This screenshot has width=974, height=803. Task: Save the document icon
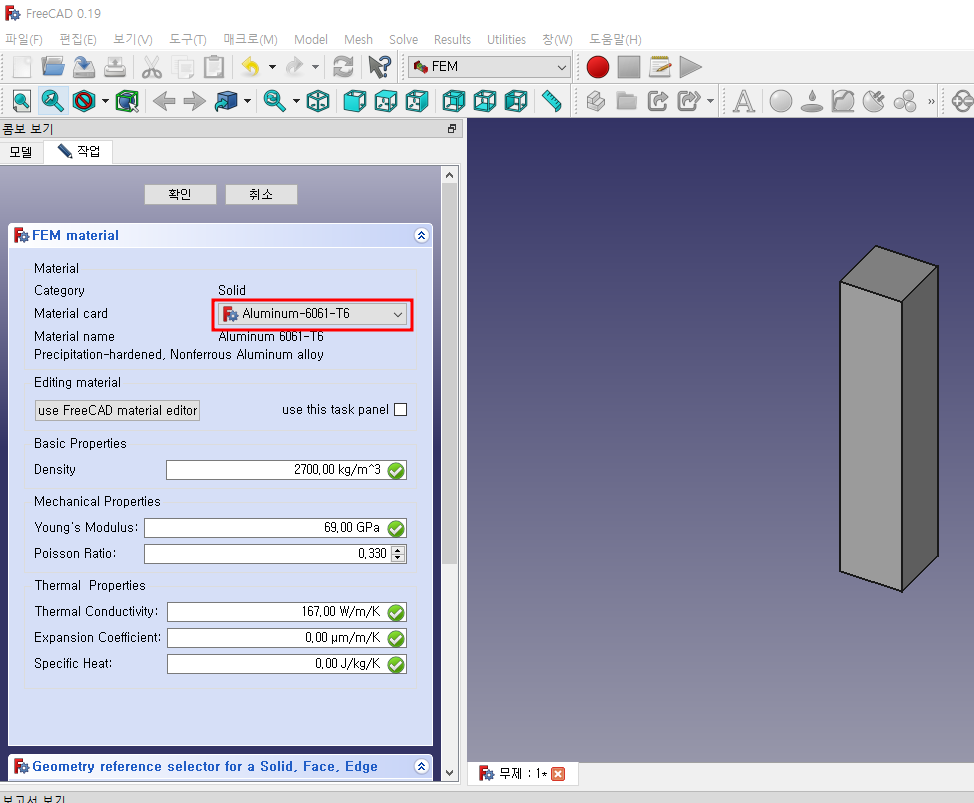[84, 67]
